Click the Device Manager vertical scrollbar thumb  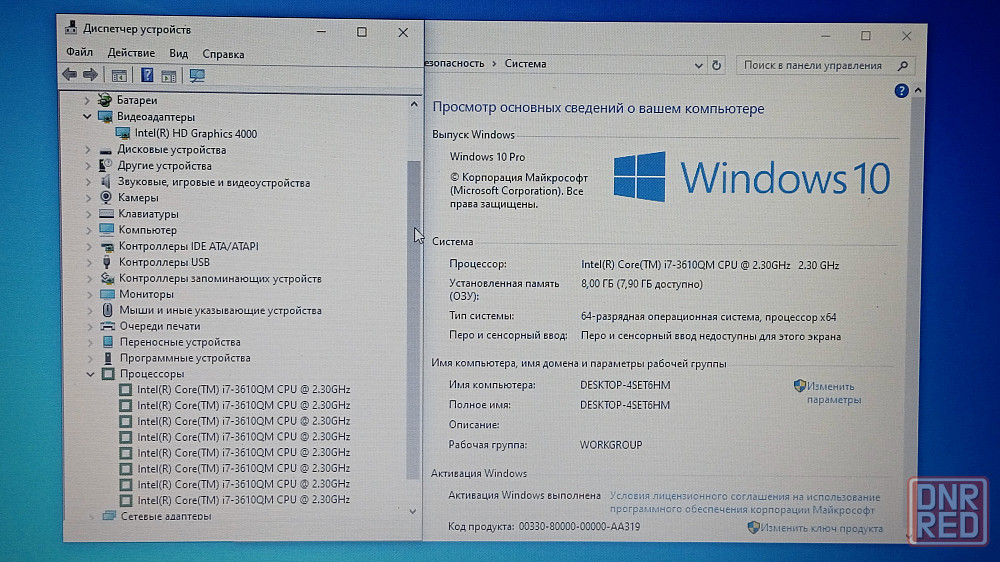pyautogui.click(x=413, y=319)
